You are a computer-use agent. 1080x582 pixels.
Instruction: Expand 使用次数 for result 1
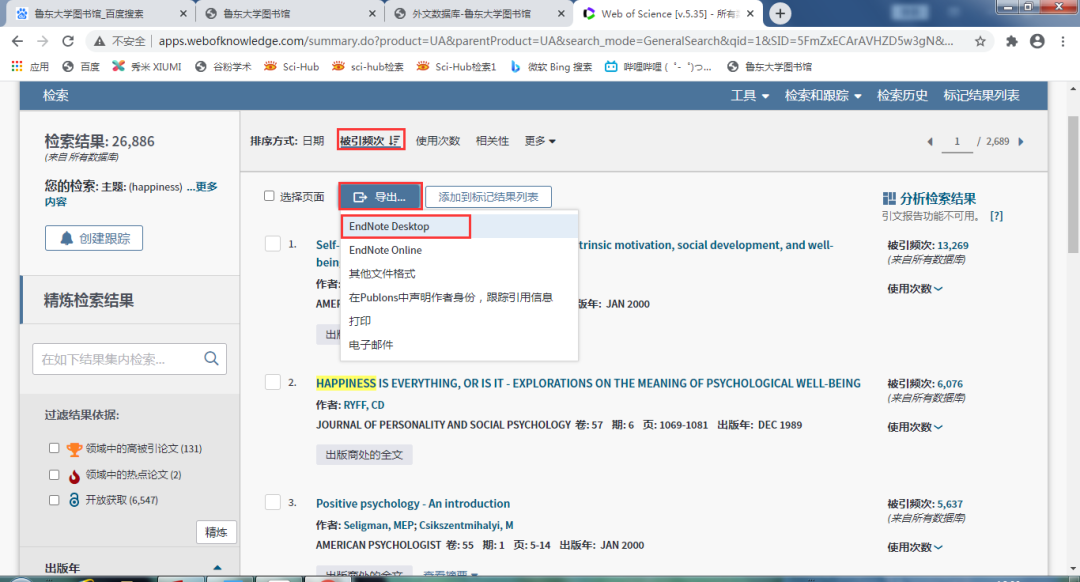915,289
